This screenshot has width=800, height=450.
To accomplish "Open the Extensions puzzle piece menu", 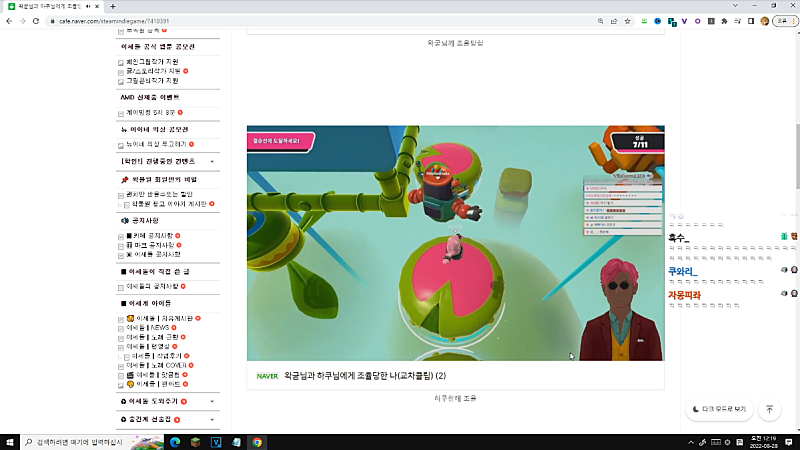I will tap(724, 21).
